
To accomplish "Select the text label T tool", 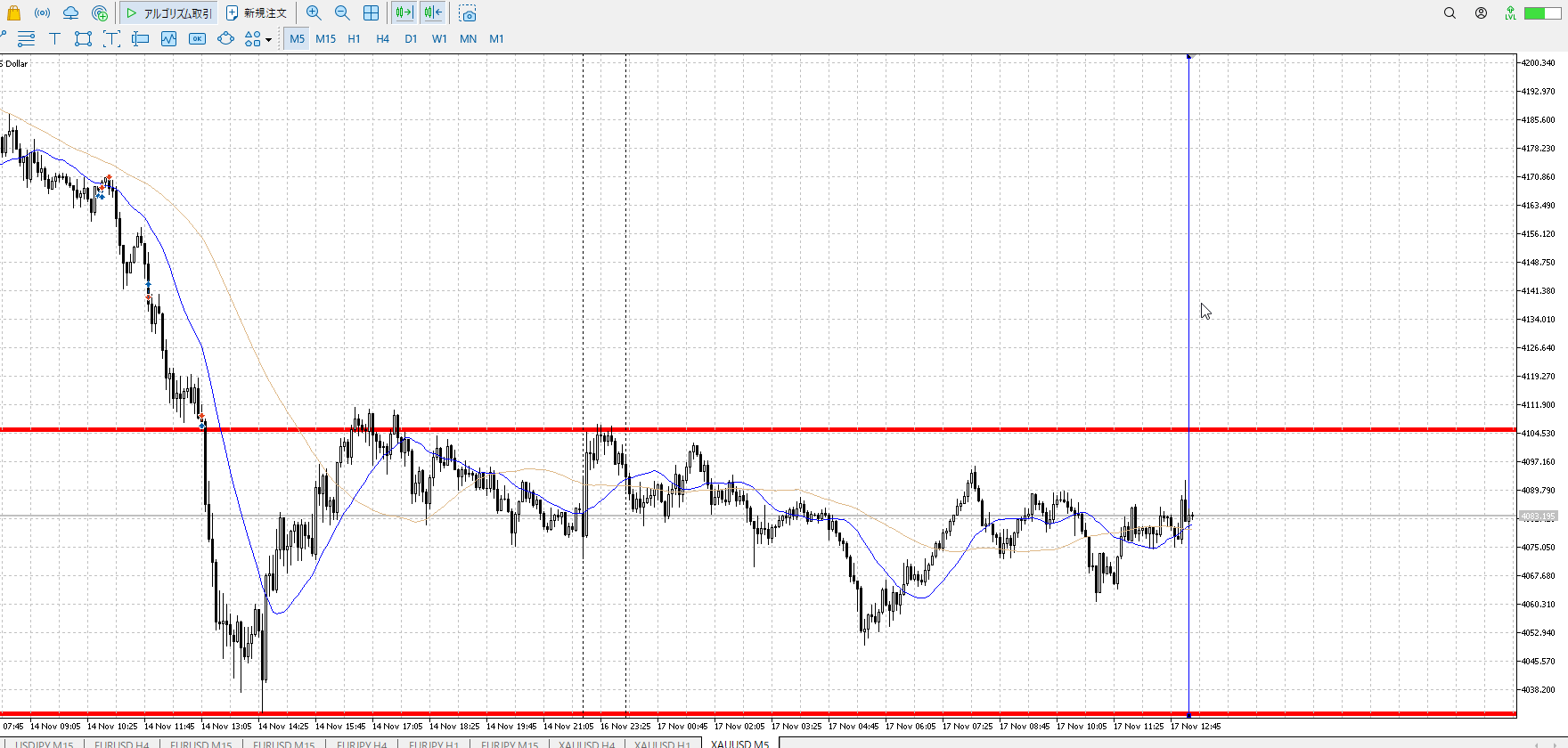I will tap(54, 38).
